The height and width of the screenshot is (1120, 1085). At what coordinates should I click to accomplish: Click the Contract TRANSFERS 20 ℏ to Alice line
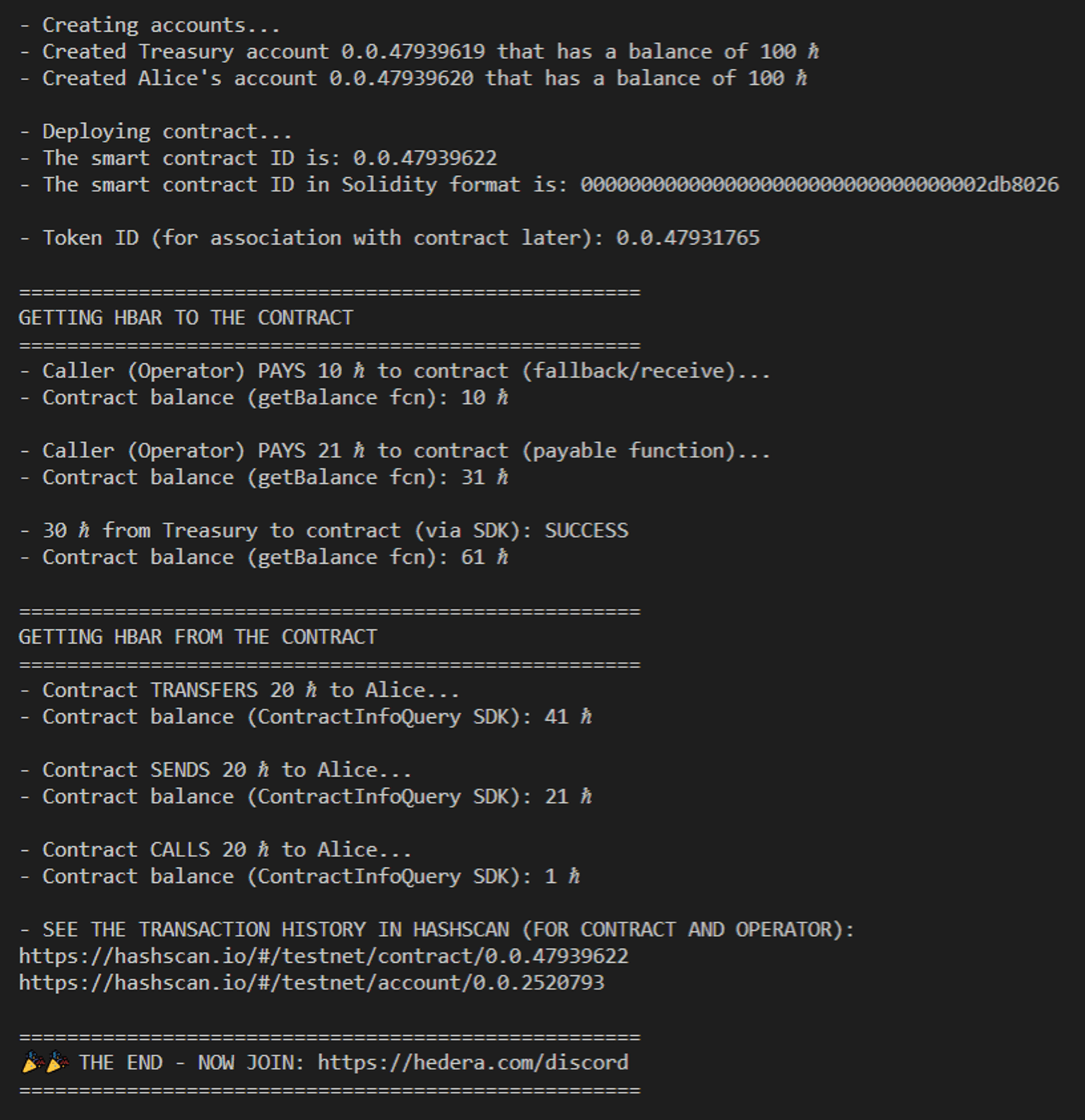pos(240,691)
